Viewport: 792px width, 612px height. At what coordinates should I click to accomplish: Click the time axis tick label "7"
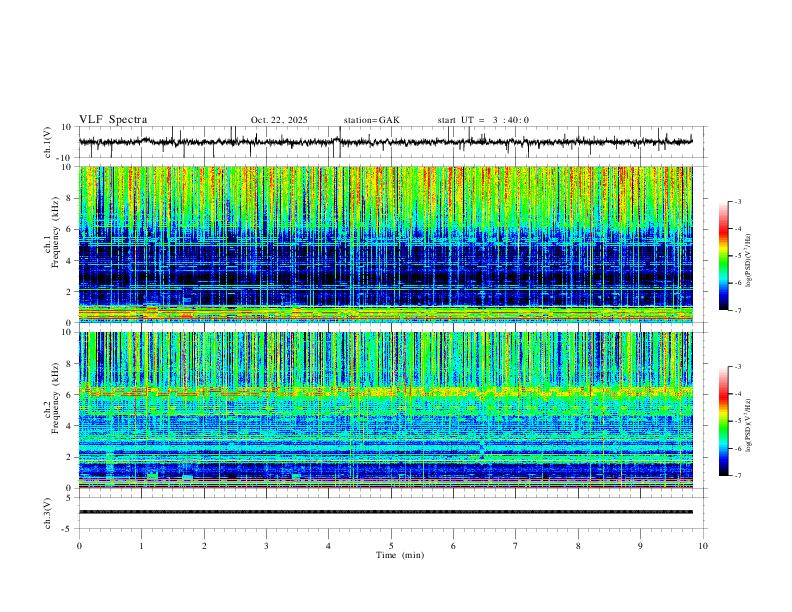pyautogui.click(x=516, y=546)
